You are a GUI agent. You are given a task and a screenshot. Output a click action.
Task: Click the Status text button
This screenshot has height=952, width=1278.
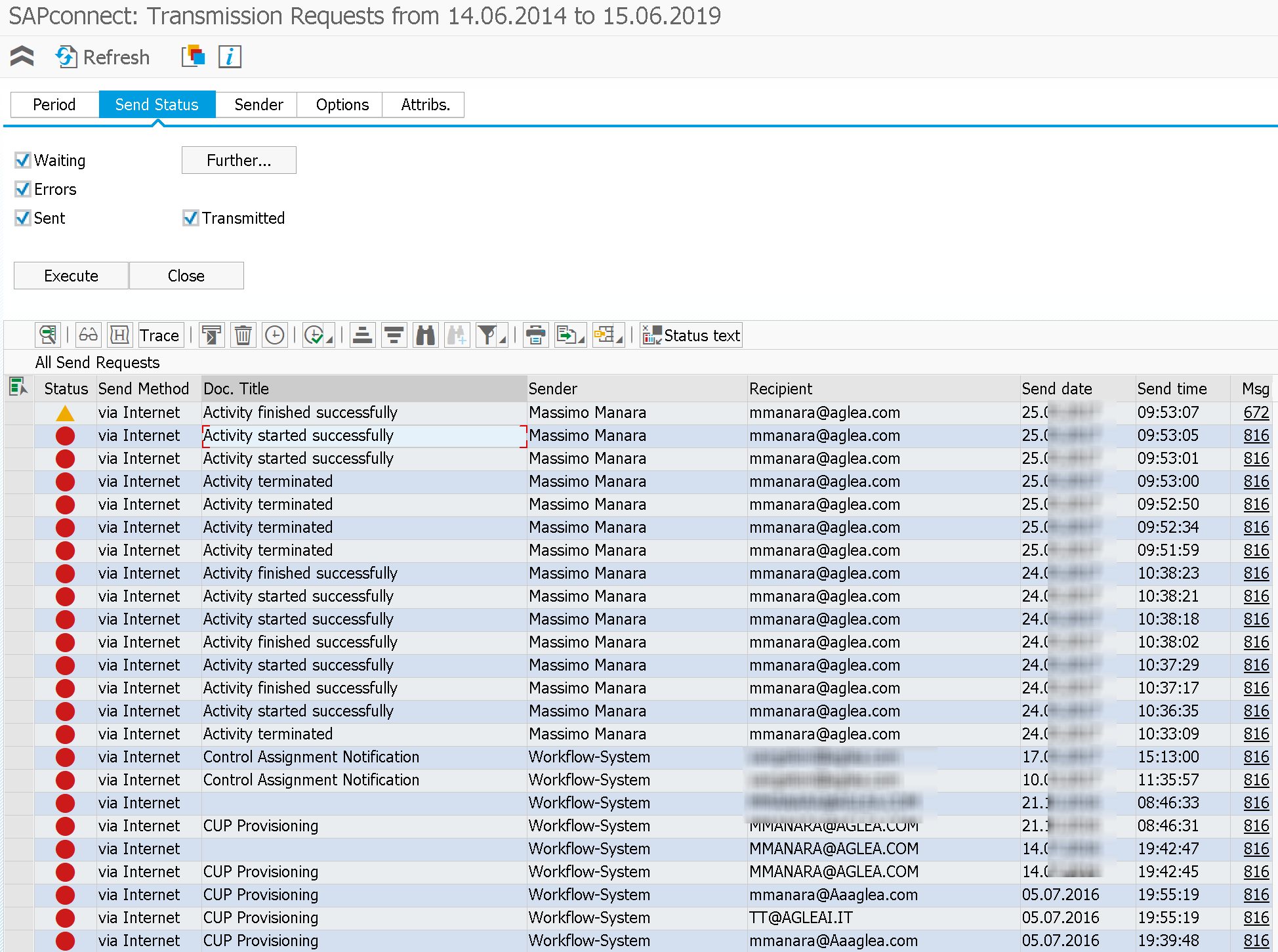(x=691, y=335)
